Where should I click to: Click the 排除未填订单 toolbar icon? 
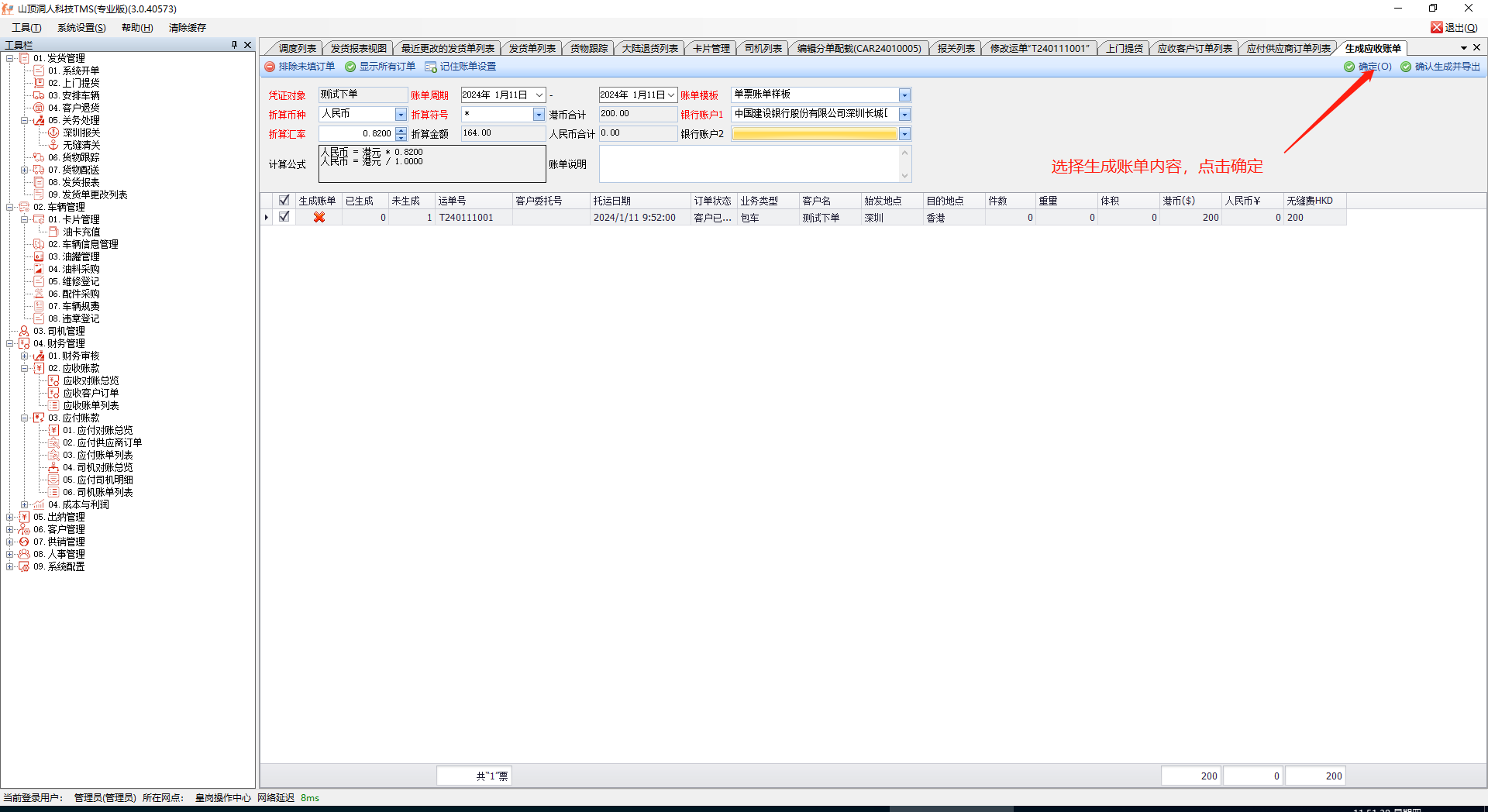click(x=270, y=67)
